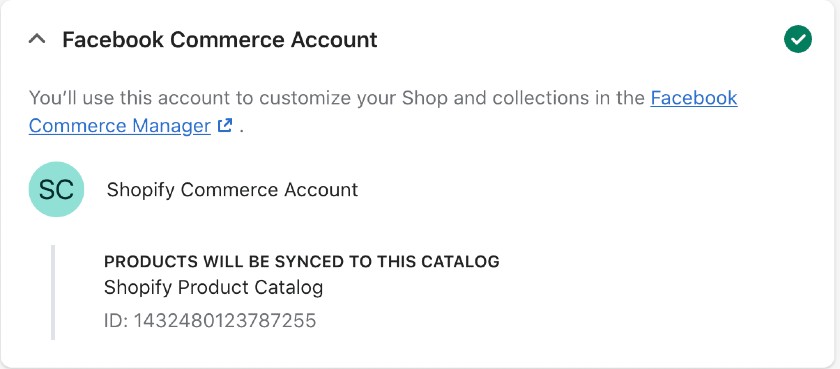Click the description text starting with You'll use
Screen dimensions: 840x369
point(383,112)
